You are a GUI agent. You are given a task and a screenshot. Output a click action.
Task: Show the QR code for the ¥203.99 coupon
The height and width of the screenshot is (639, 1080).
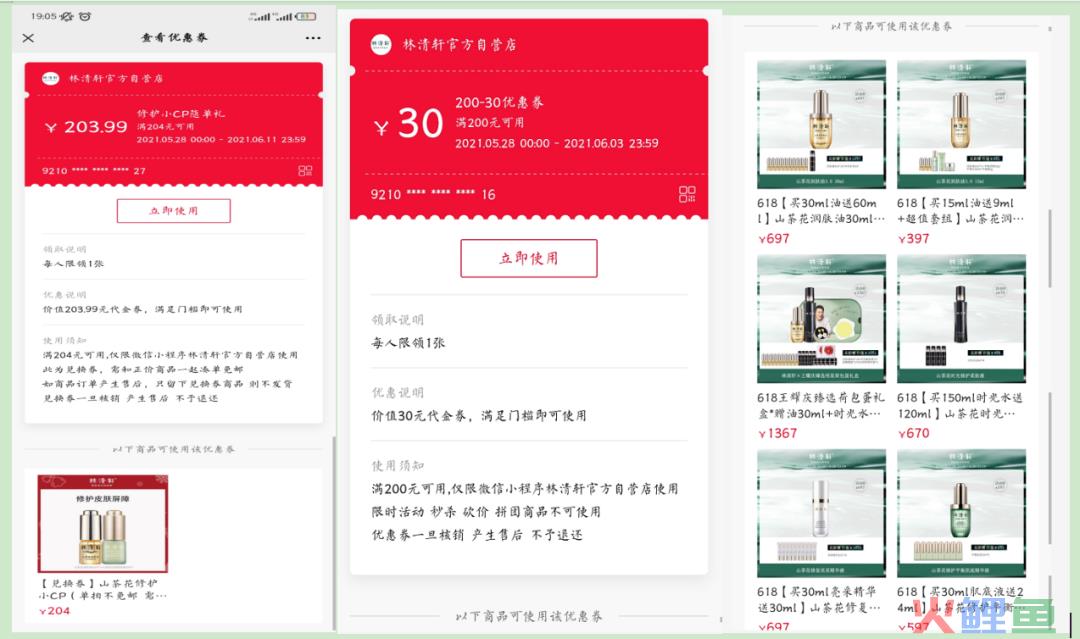click(x=305, y=171)
